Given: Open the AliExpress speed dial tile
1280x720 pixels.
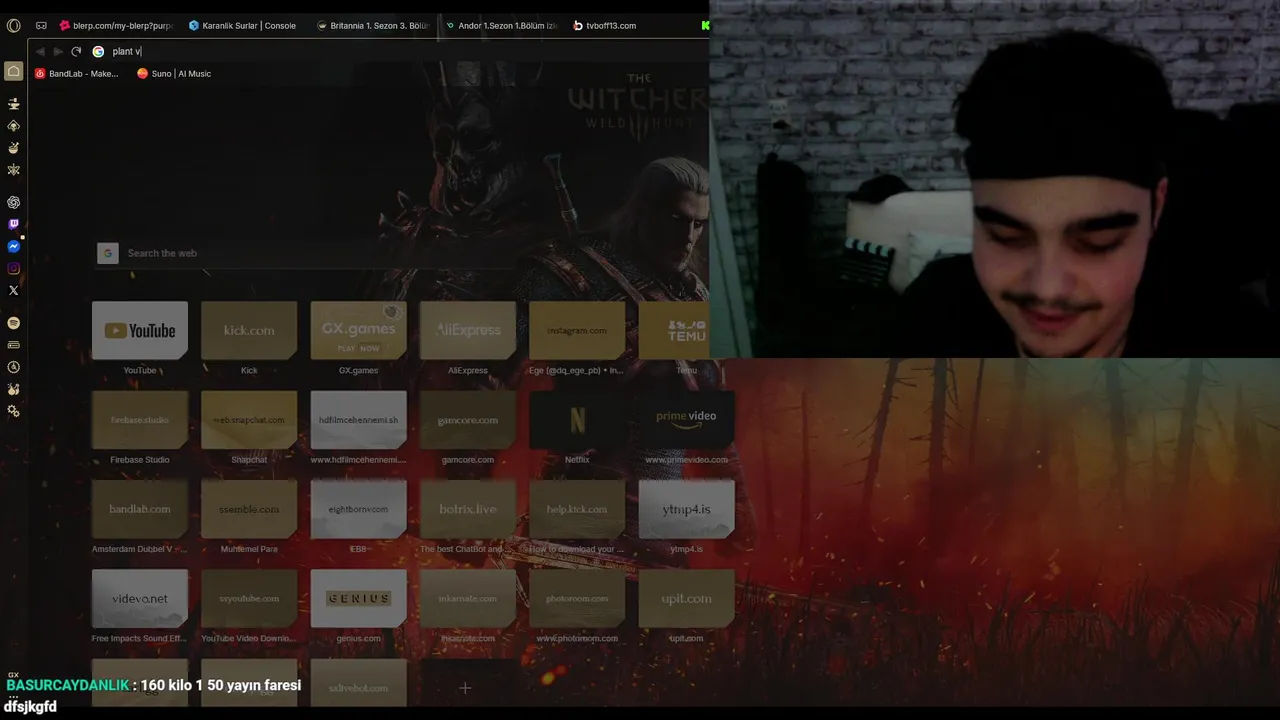Looking at the screenshot, I should pos(468,330).
